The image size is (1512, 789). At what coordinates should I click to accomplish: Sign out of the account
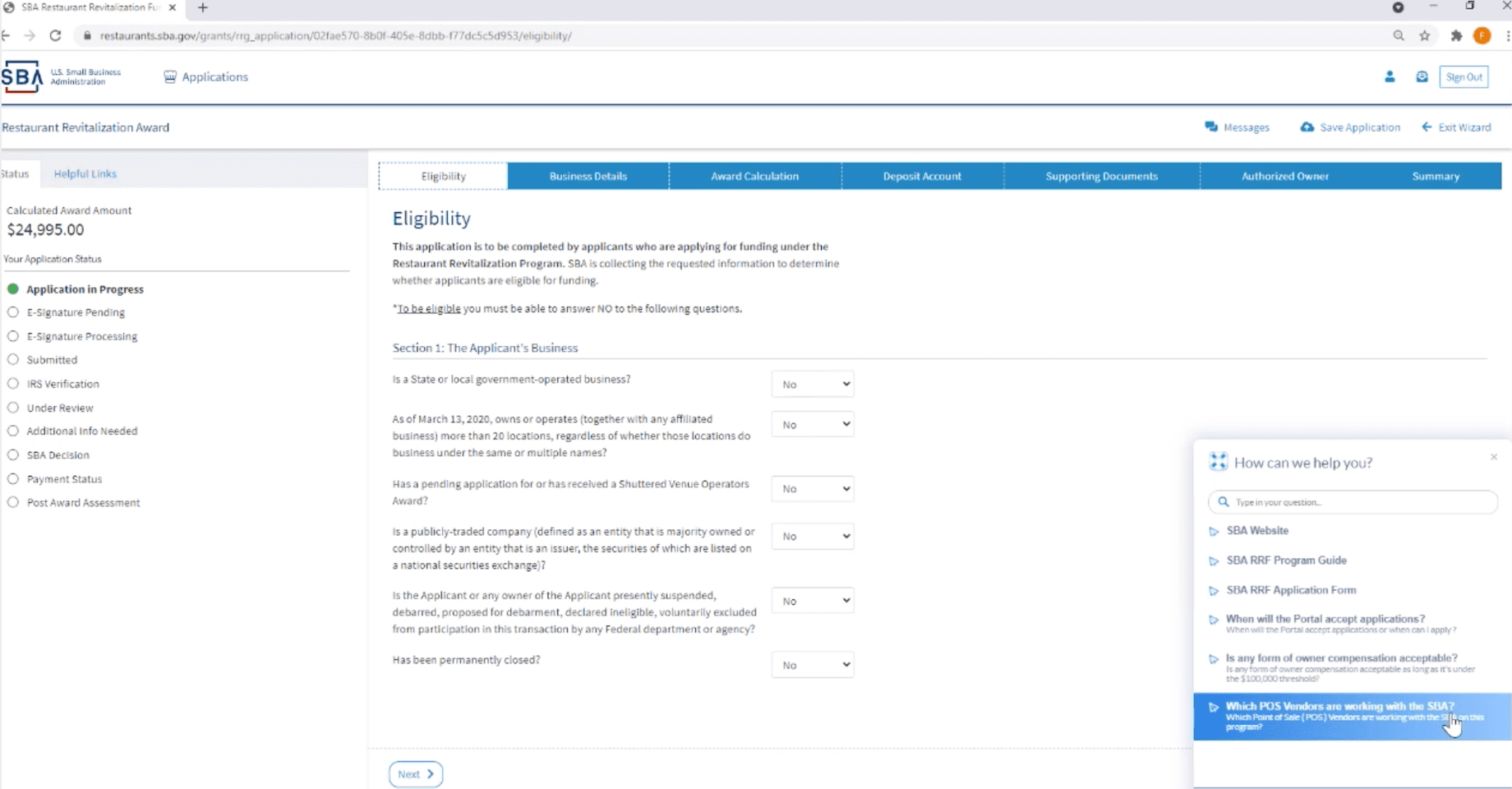1464,77
